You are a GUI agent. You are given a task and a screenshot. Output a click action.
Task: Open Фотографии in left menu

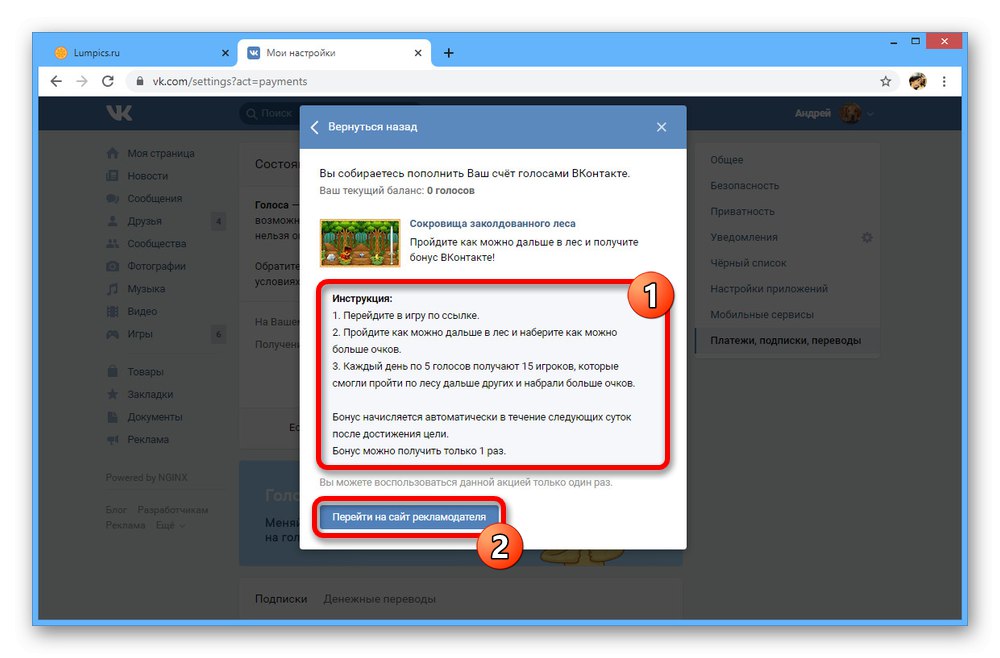156,266
